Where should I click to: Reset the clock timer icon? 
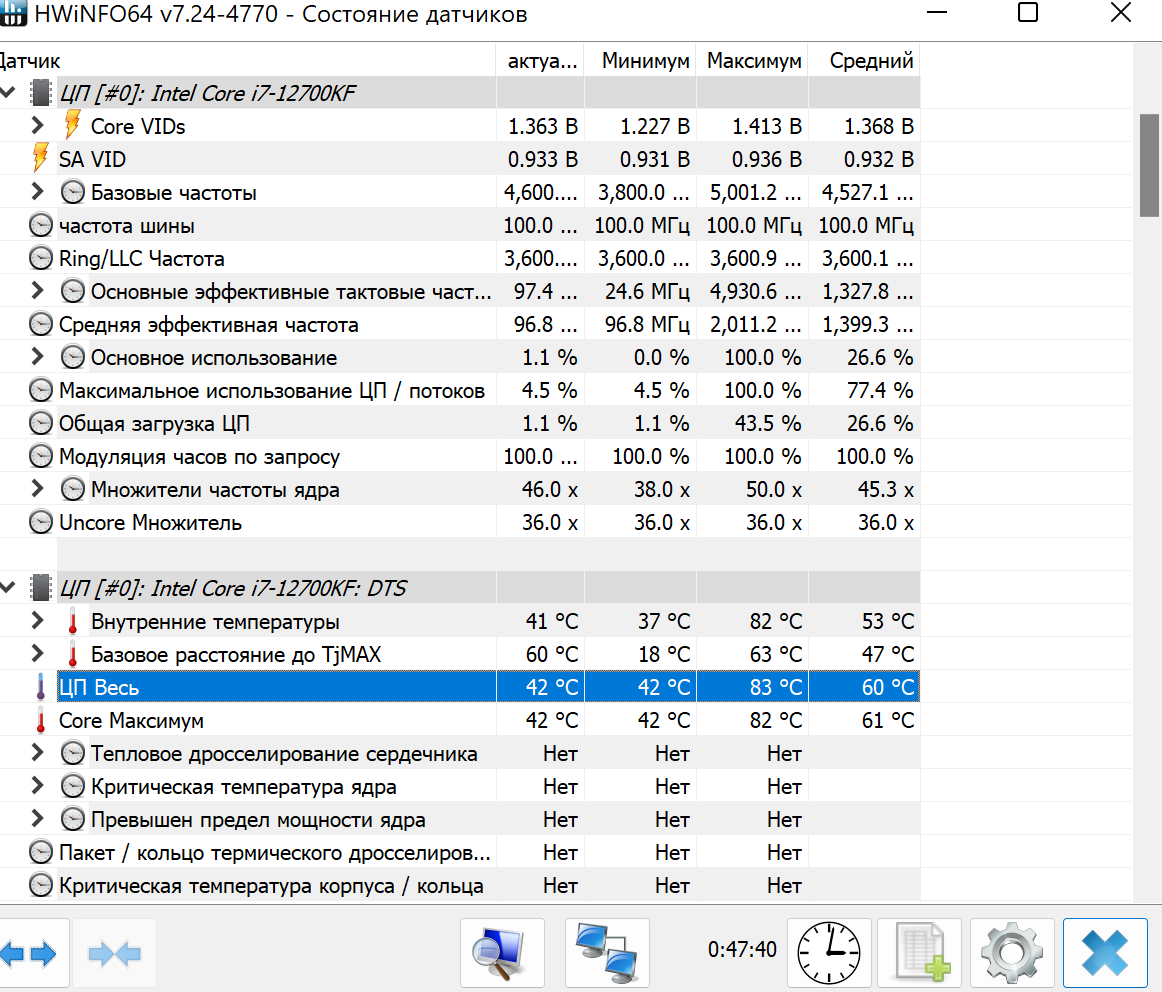829,953
